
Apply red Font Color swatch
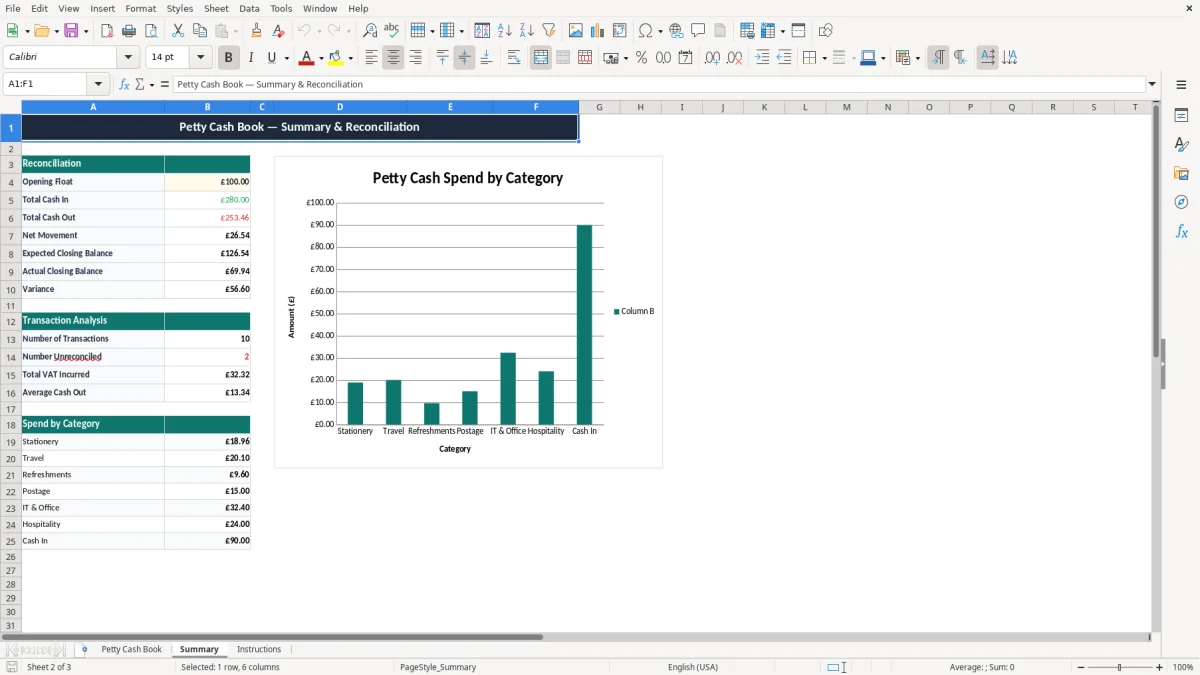tap(307, 58)
